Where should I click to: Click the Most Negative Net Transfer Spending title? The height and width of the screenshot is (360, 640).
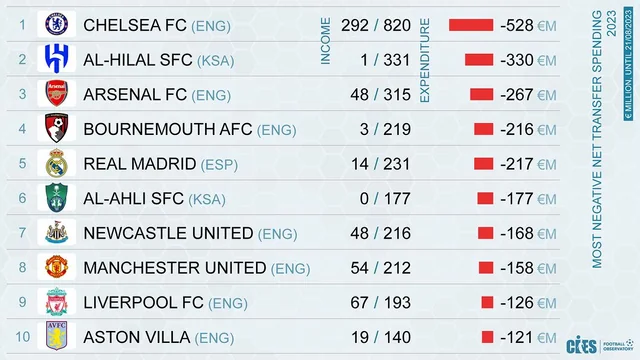coord(603,139)
